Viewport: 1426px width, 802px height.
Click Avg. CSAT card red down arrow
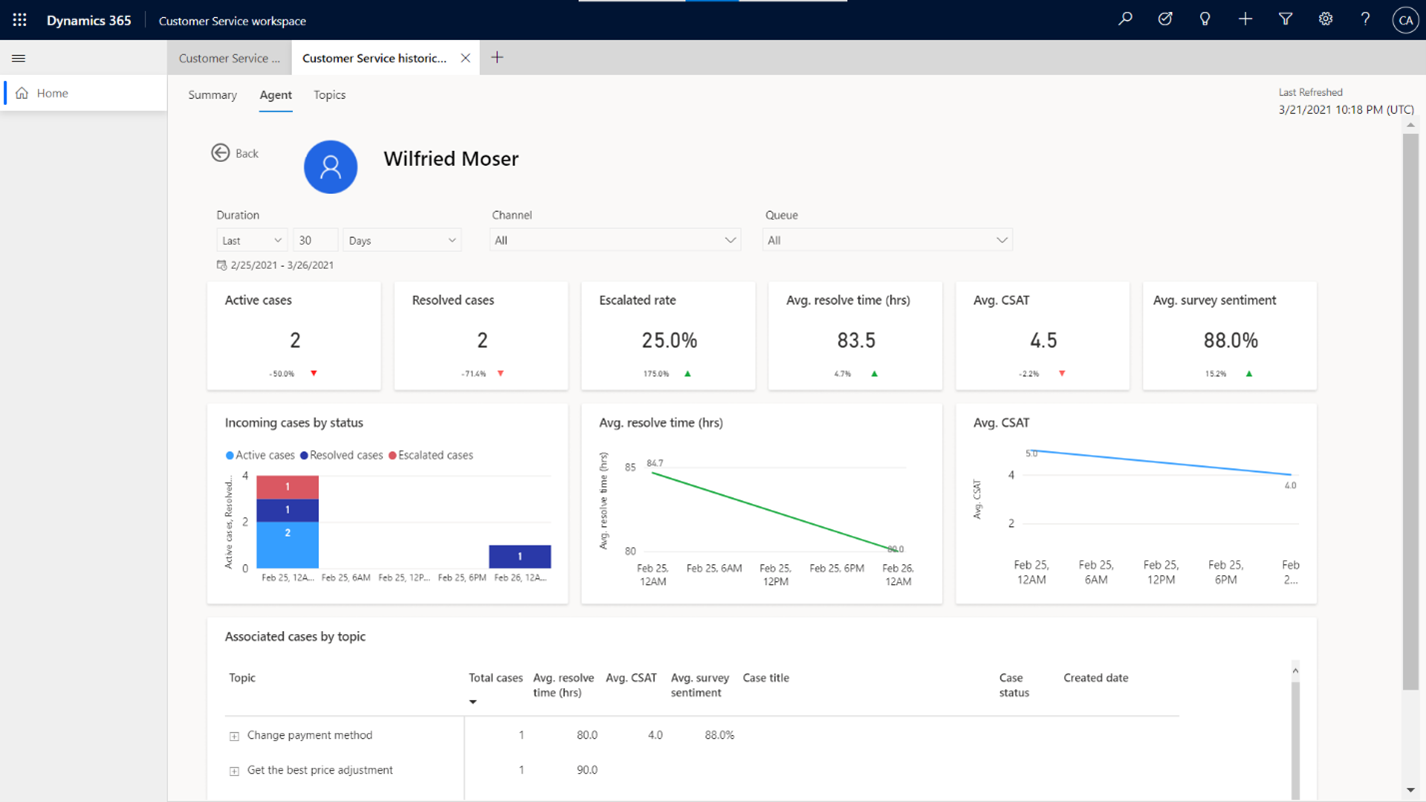[x=1061, y=373]
